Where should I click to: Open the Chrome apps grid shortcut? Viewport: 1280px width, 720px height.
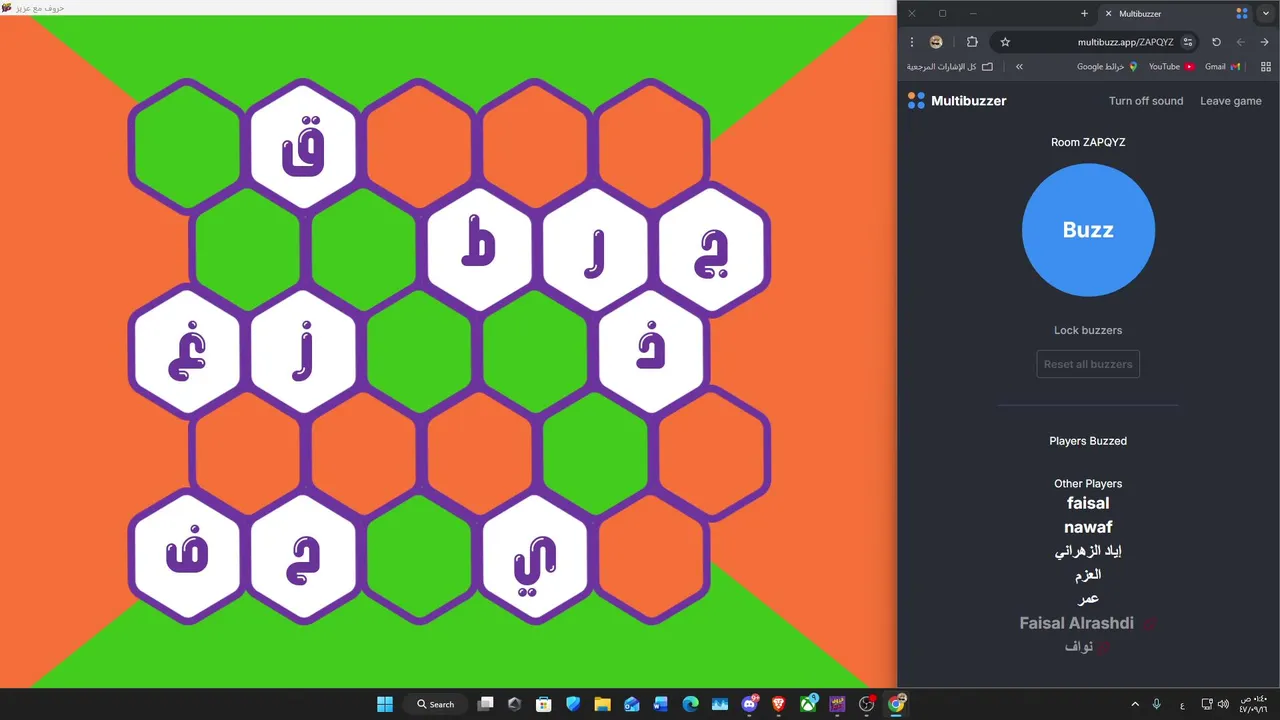pyautogui.click(x=1267, y=67)
